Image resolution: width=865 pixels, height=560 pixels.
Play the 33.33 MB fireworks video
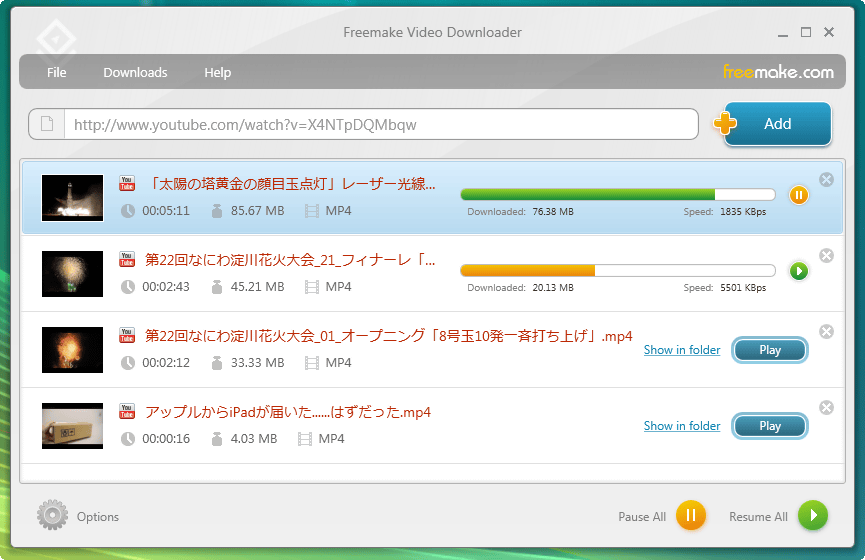[x=770, y=350]
